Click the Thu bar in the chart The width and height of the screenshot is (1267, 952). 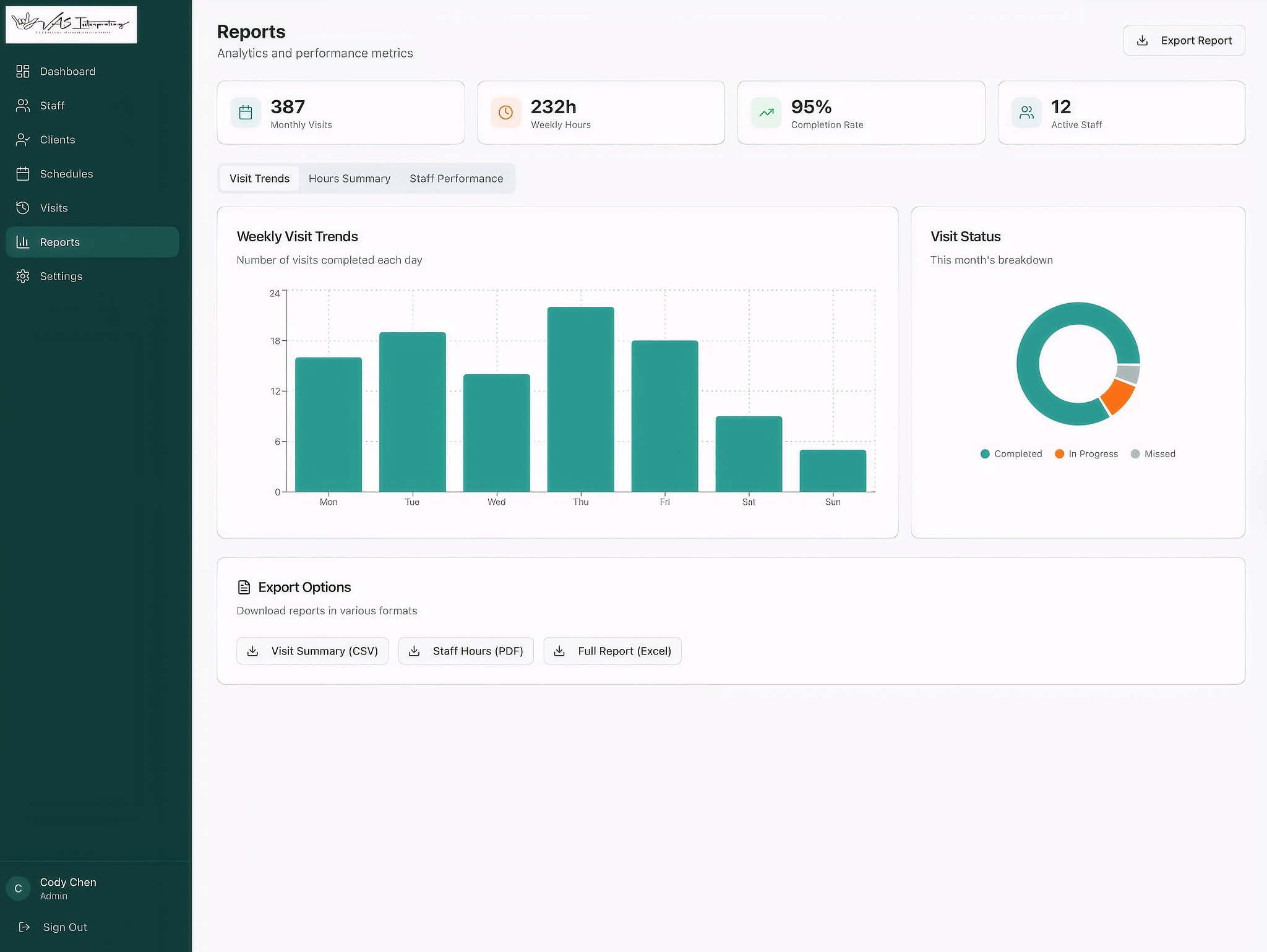(x=581, y=400)
